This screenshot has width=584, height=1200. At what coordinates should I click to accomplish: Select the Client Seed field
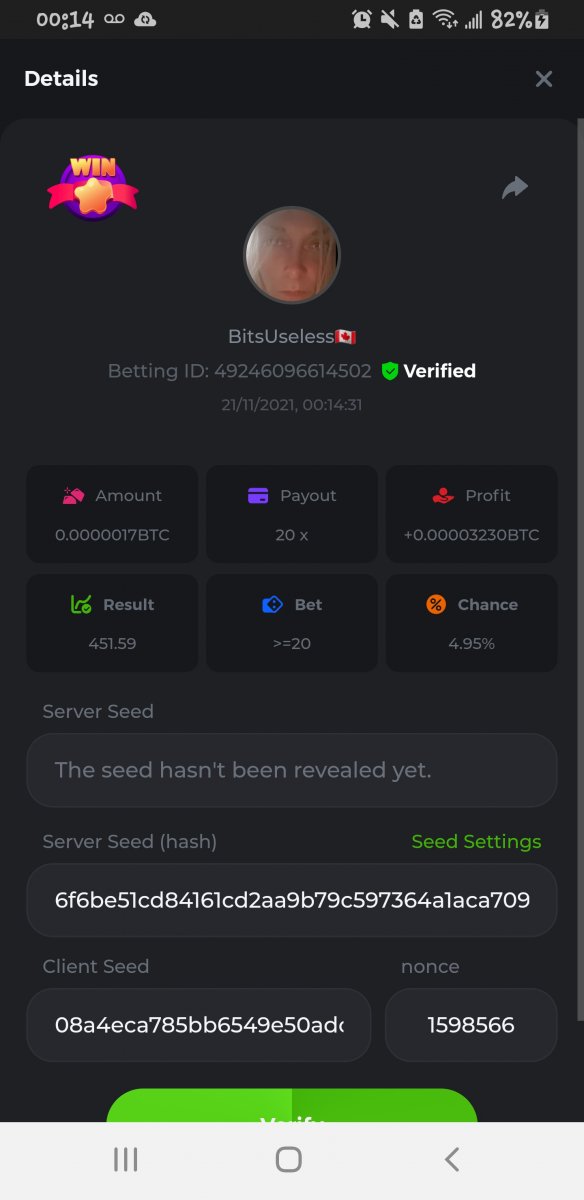(x=199, y=1025)
